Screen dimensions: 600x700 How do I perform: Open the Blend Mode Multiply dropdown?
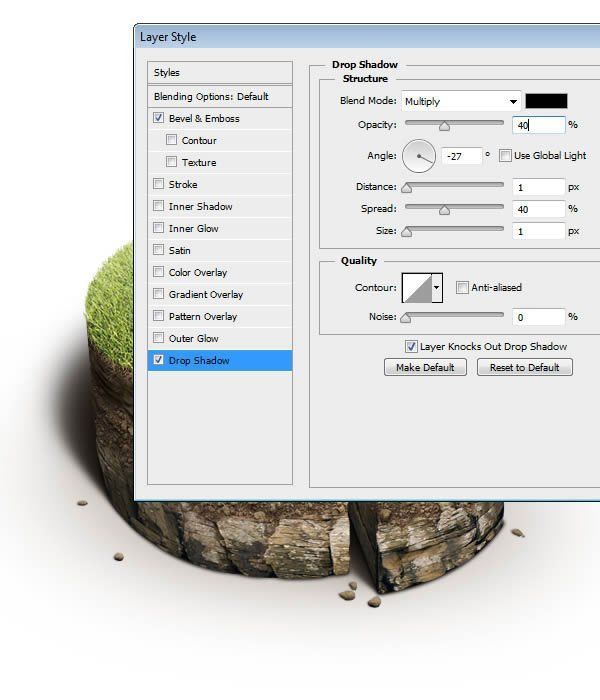[x=461, y=101]
